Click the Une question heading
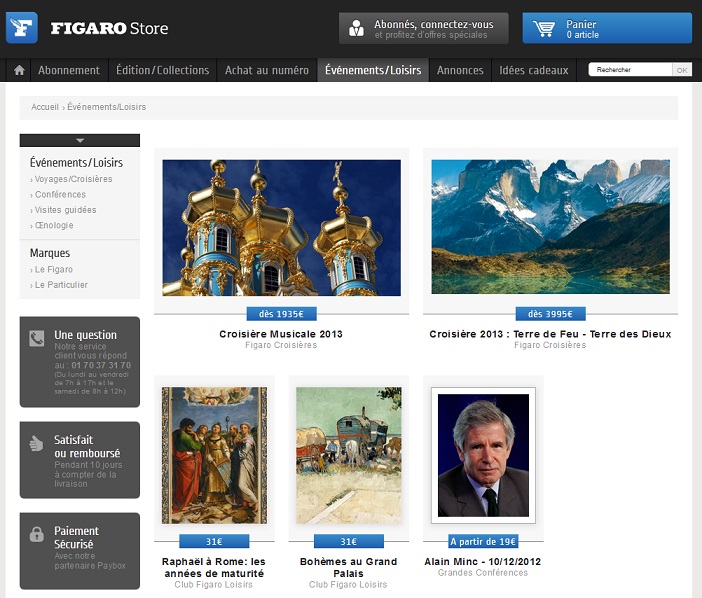Viewport: 702px width, 598px height. click(86, 335)
